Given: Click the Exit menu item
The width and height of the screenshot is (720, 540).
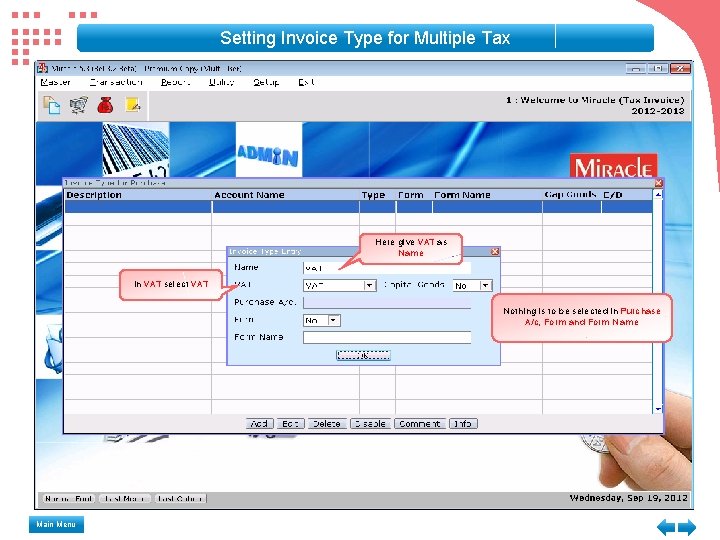Looking at the screenshot, I should point(306,82).
